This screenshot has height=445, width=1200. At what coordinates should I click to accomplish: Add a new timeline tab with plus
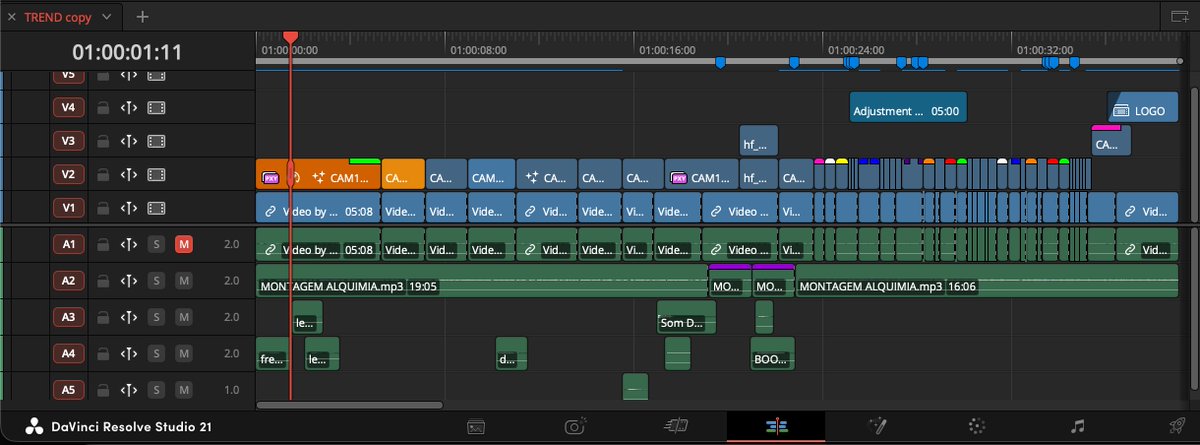tap(142, 17)
